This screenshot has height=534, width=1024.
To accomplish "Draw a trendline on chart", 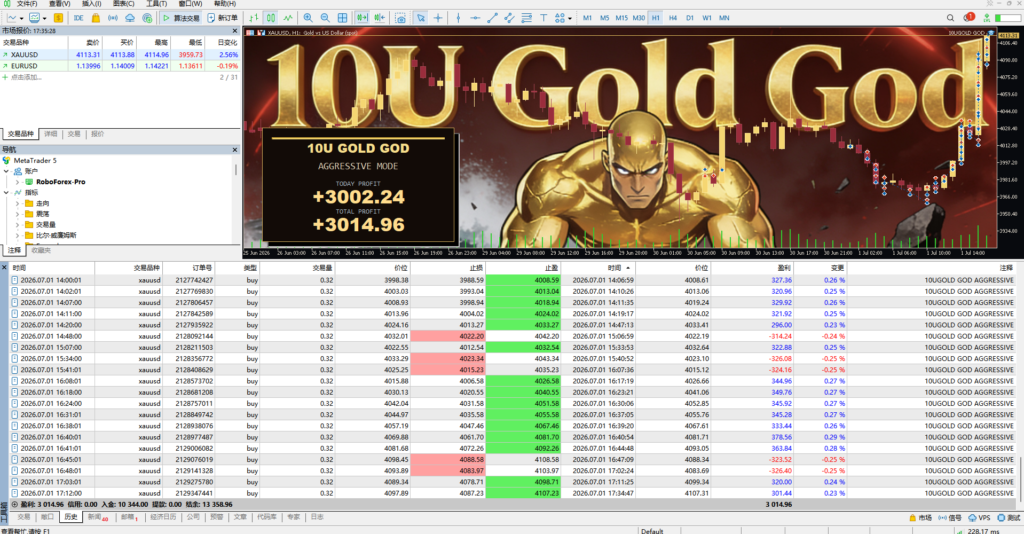I will [x=492, y=18].
